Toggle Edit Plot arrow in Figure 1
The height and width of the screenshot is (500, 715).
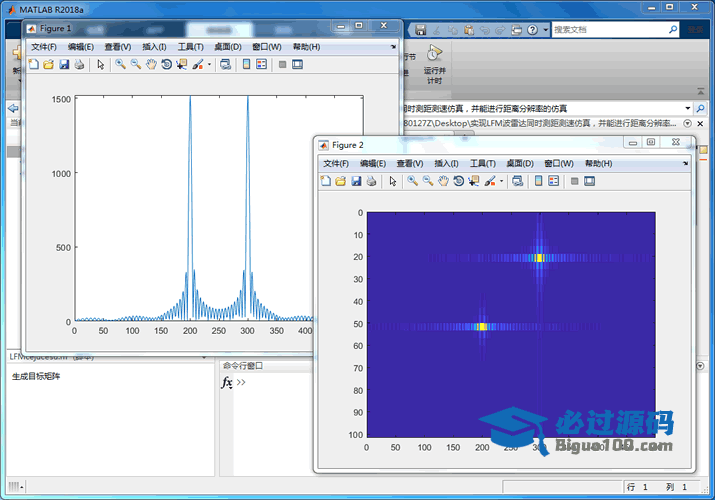point(100,65)
